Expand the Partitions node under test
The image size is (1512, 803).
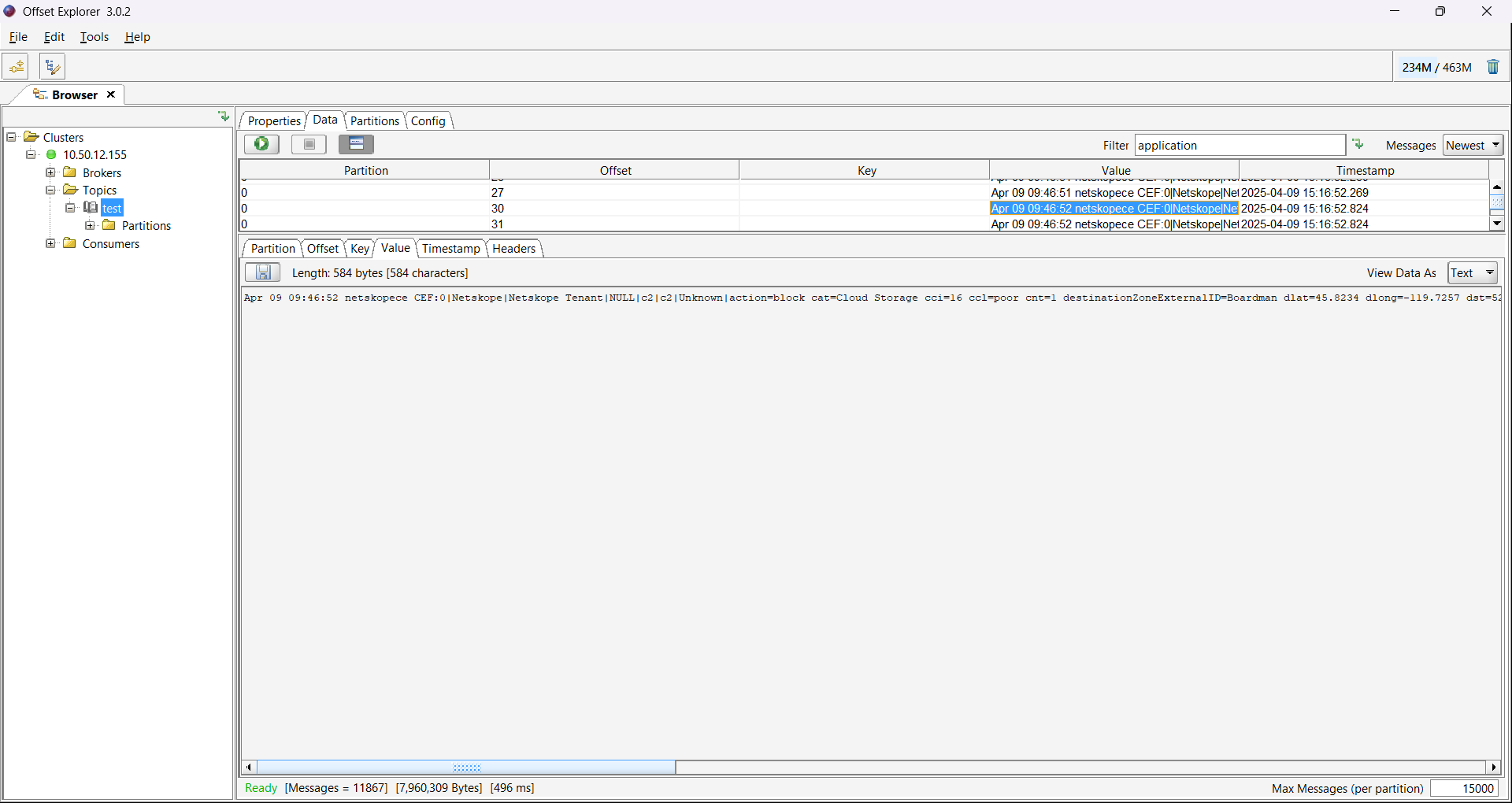(x=90, y=225)
